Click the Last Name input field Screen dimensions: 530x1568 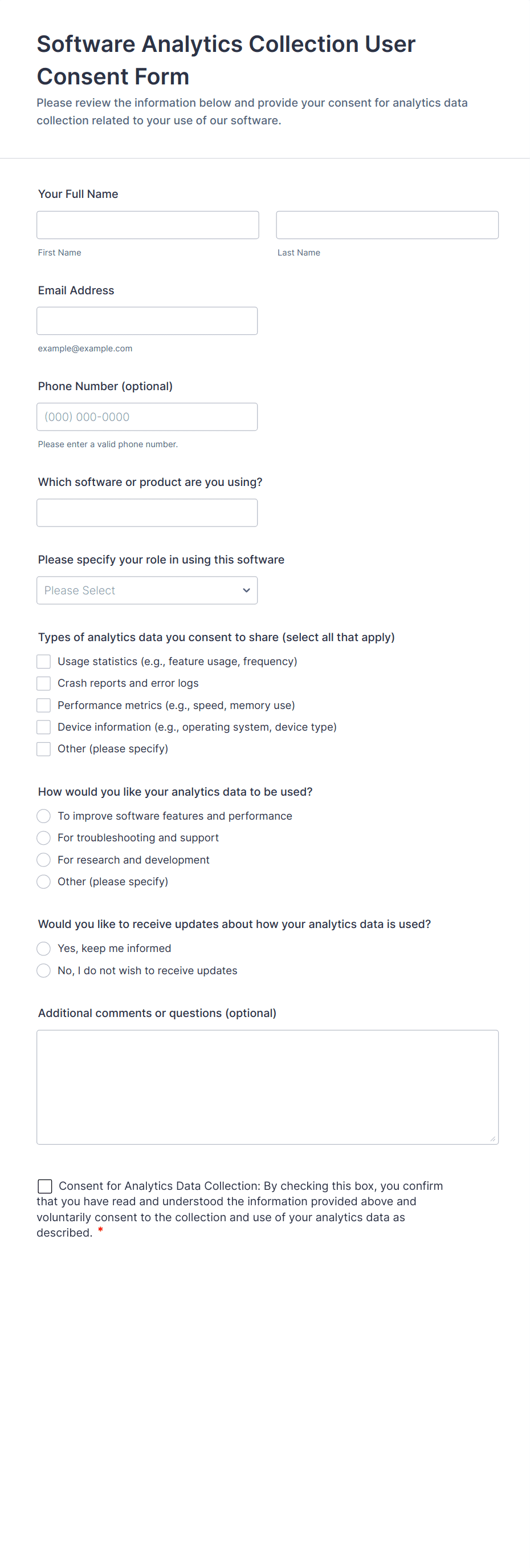pyautogui.click(x=387, y=225)
